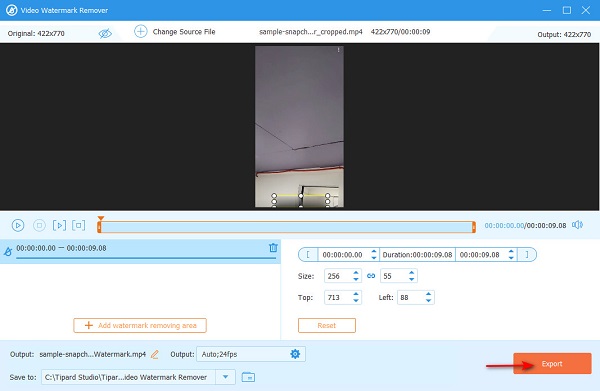Set end point with right bracket button
Image resolution: width=600 pixels, height=391 pixels.
coord(527,255)
